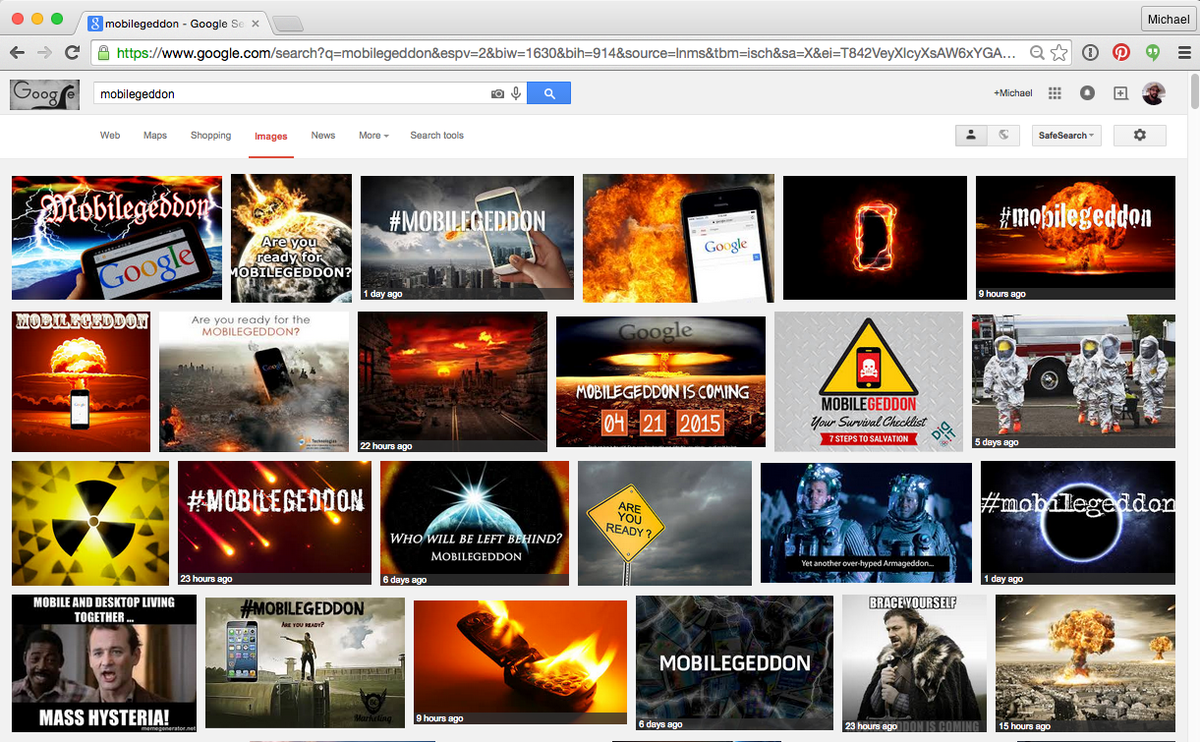This screenshot has width=1200, height=742.
Task: Open Mass Hysteria meme image
Action: 104,664
